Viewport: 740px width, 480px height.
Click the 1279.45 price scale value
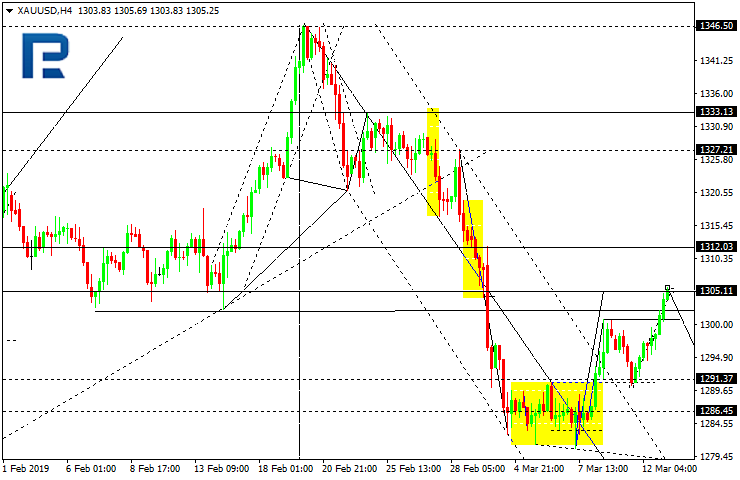(716, 457)
